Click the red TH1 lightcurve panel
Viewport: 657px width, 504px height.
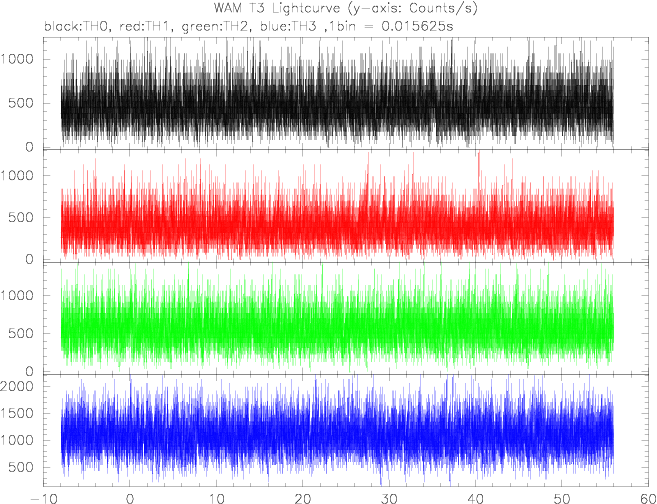346,206
